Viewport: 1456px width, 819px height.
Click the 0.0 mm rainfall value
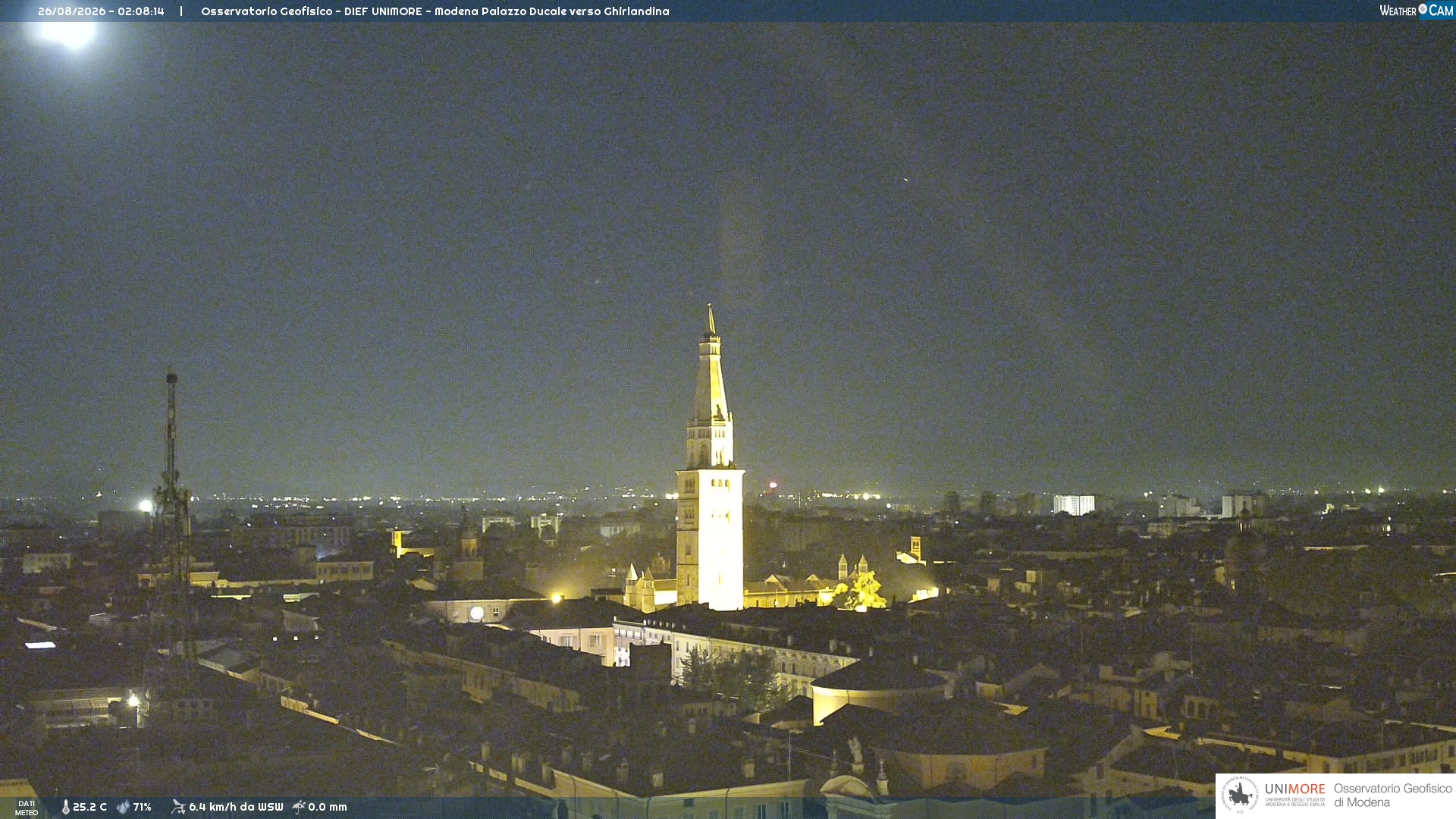pyautogui.click(x=328, y=808)
